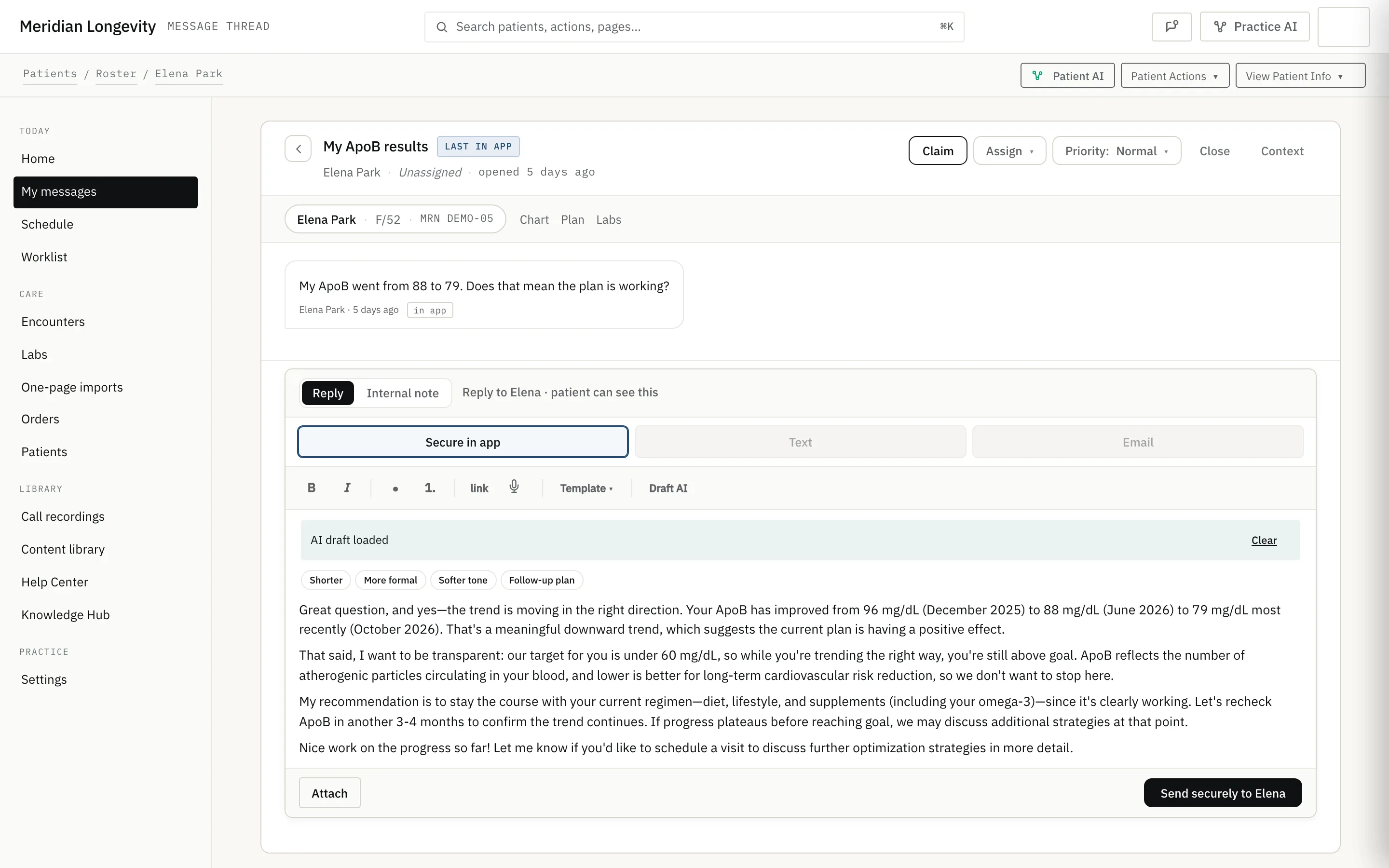Click the search patients, actions, pages field
1389x868 pixels.
(x=694, y=27)
